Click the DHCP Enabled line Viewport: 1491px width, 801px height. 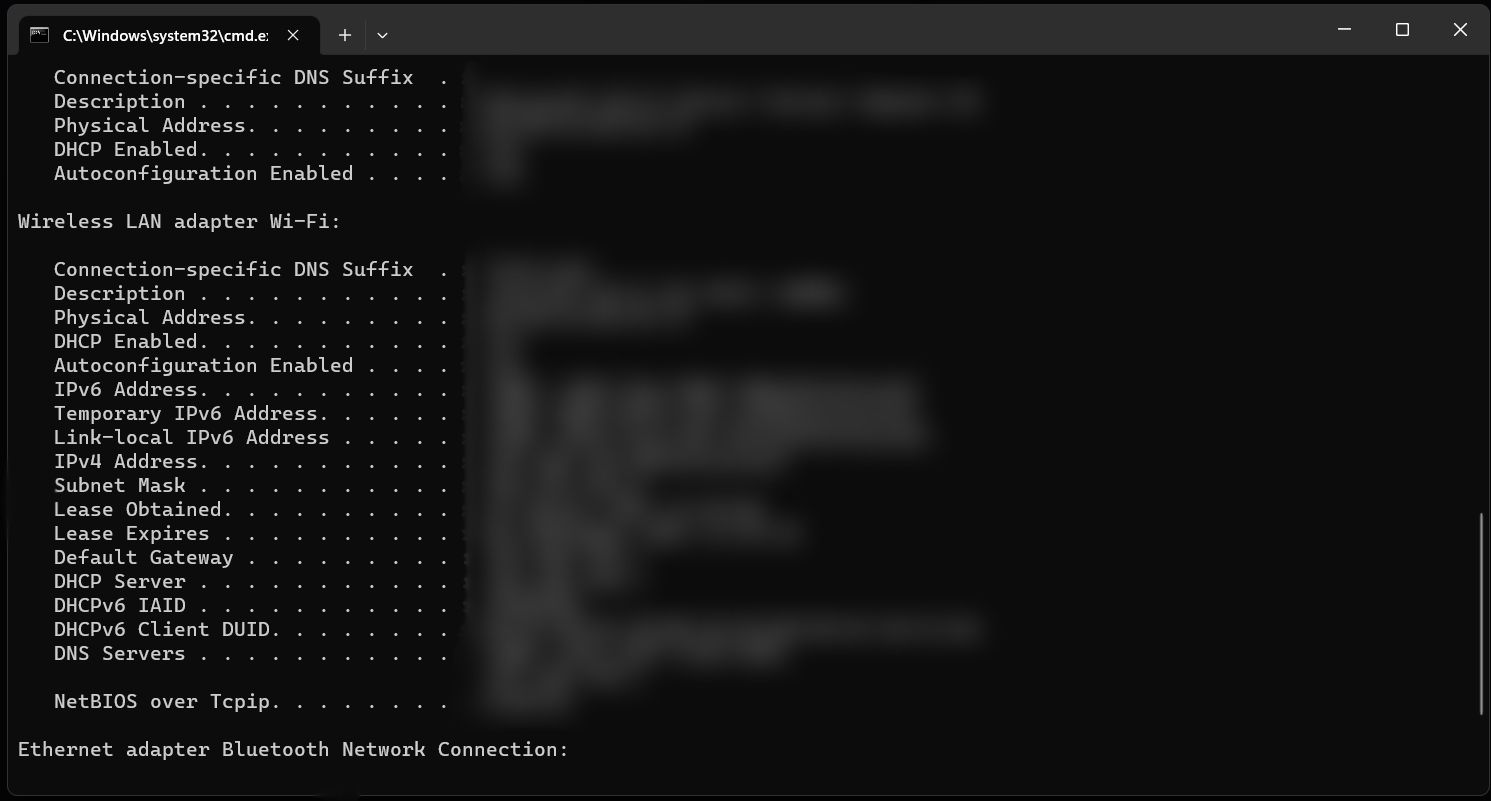click(131, 341)
